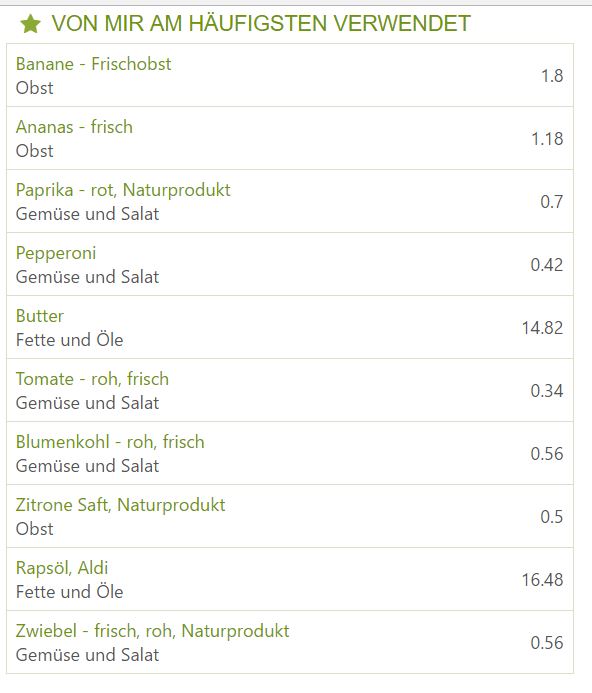Click the 1.8 value beside Banane
The image size is (592, 693).
point(552,76)
